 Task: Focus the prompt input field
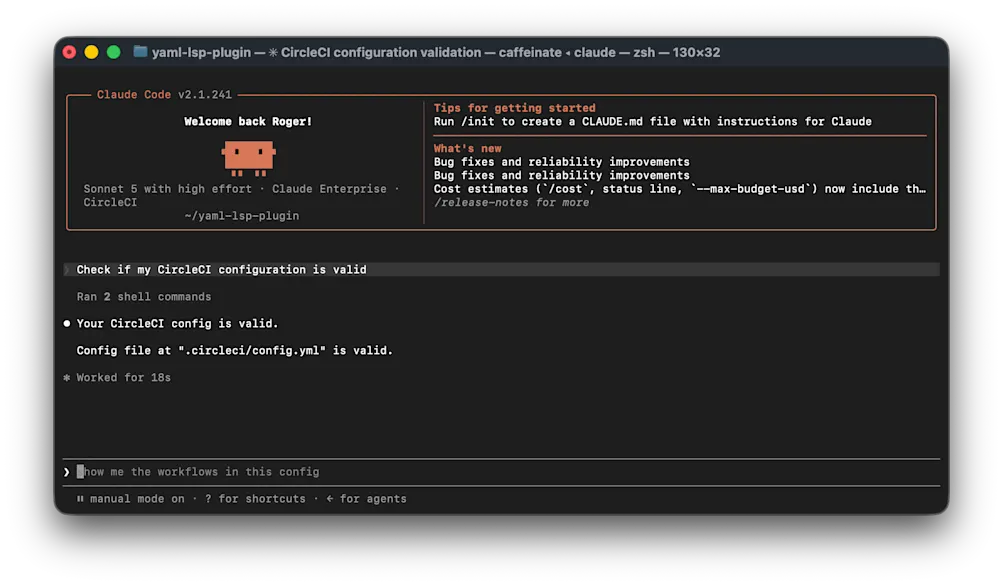coord(502,472)
